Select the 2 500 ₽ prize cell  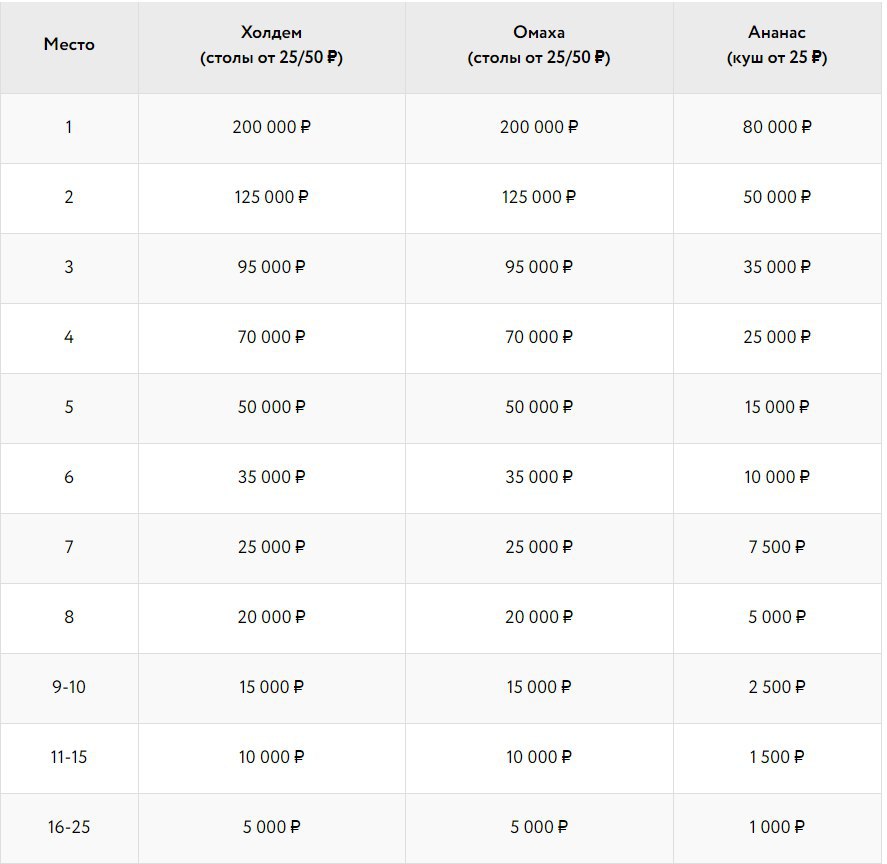[x=777, y=687]
